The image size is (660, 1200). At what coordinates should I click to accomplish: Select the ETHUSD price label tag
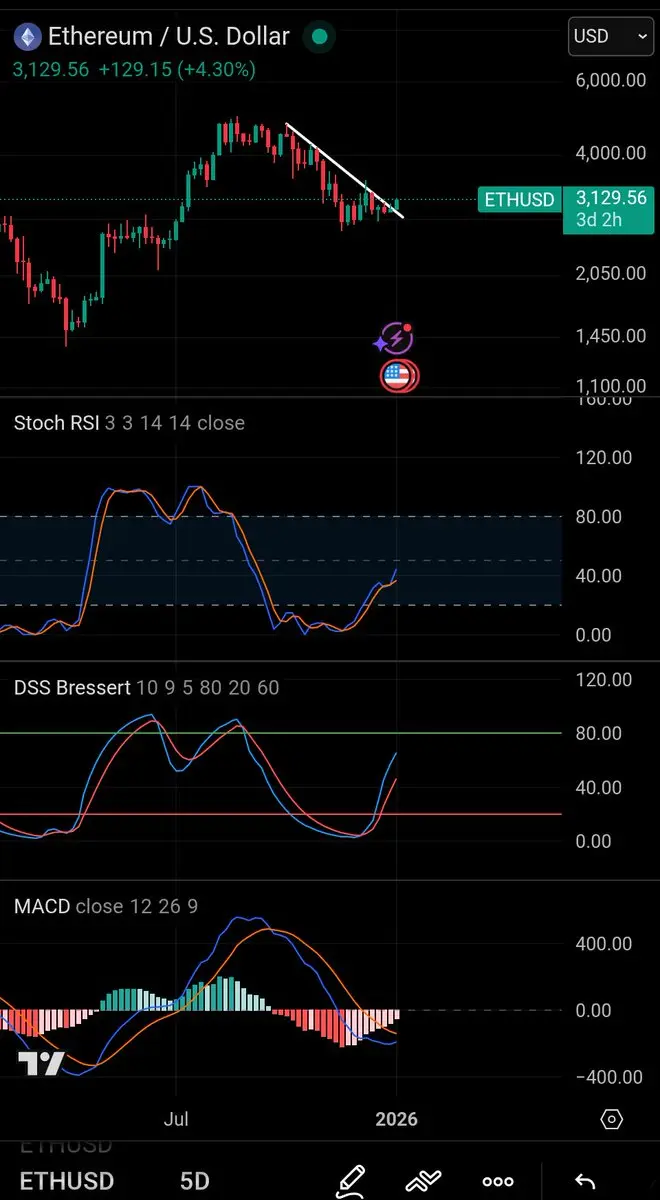pos(519,200)
